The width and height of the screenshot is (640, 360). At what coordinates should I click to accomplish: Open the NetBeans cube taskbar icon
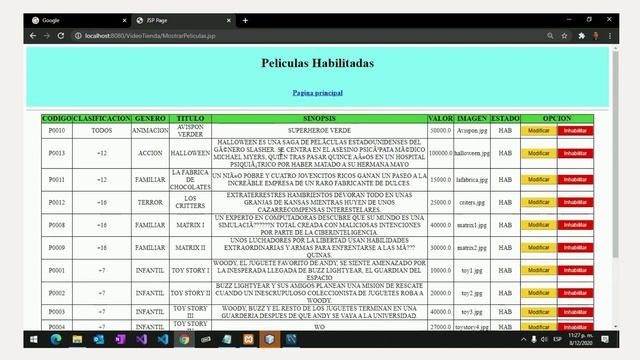click(x=269, y=340)
